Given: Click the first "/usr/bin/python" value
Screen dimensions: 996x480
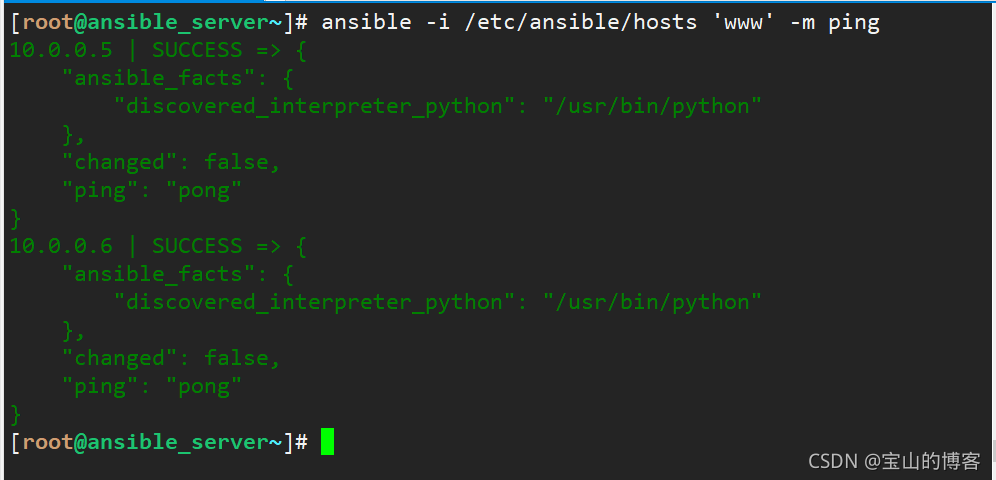Looking at the screenshot, I should (x=652, y=106).
